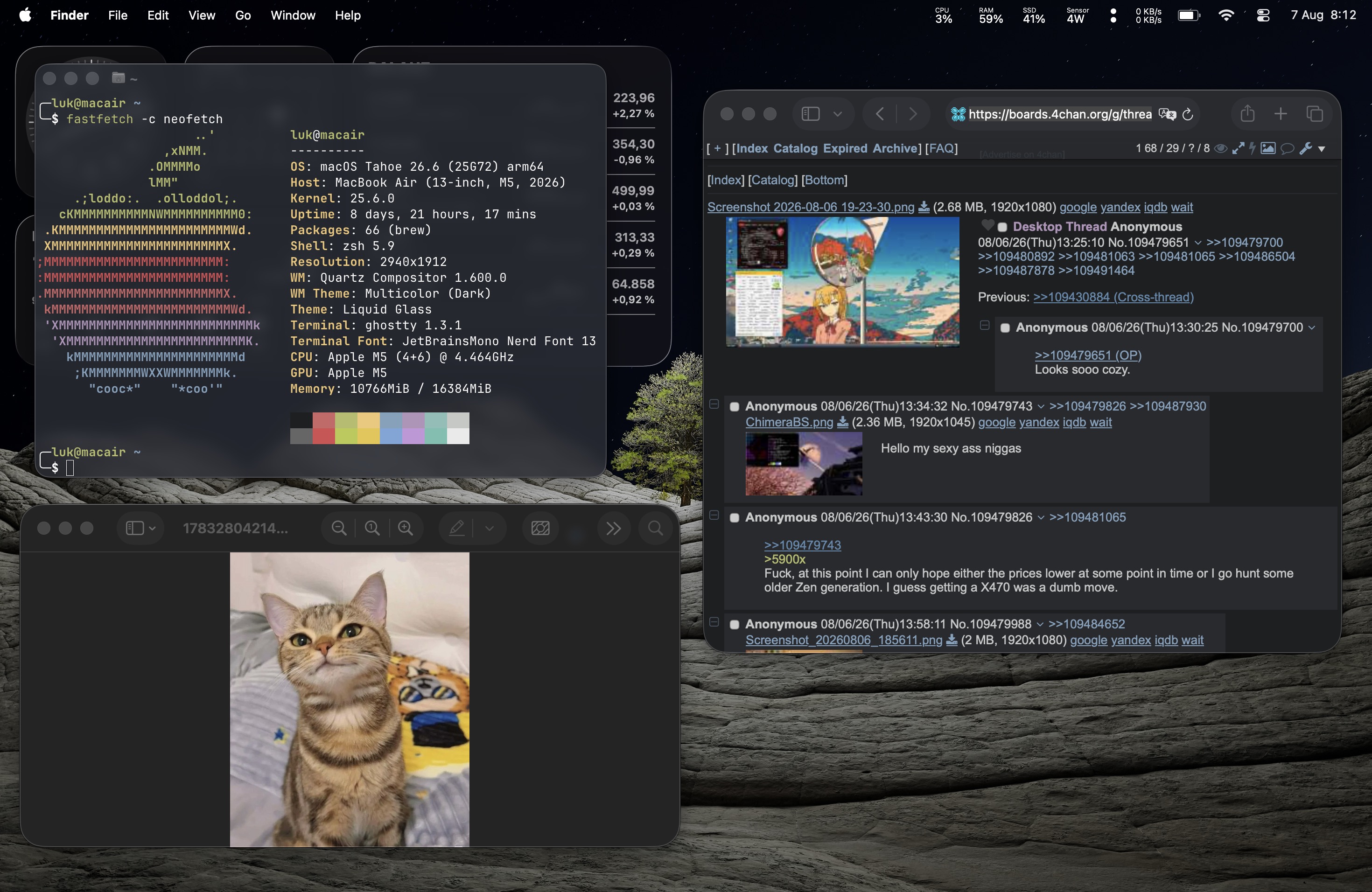Viewport: 1372px width, 892px height.
Task: Follow the >>109479651 (OP) quote link
Action: coord(1088,355)
